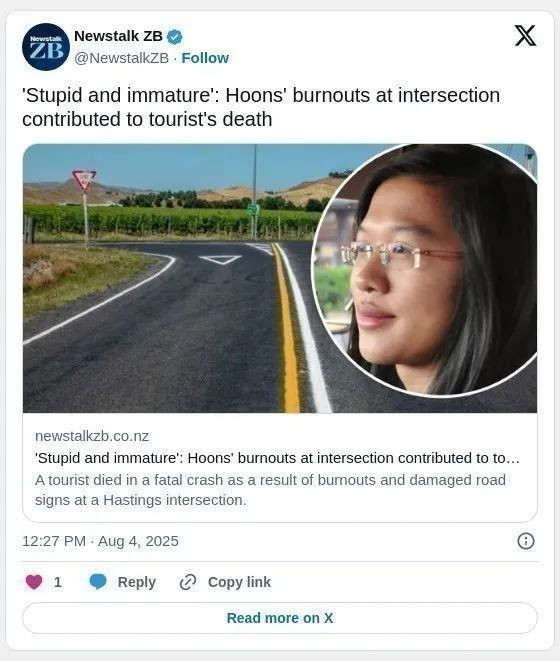Viewport: 560px width, 661px height.
Task: Open the Newstalk ZB display name
Action: [x=118, y=36]
